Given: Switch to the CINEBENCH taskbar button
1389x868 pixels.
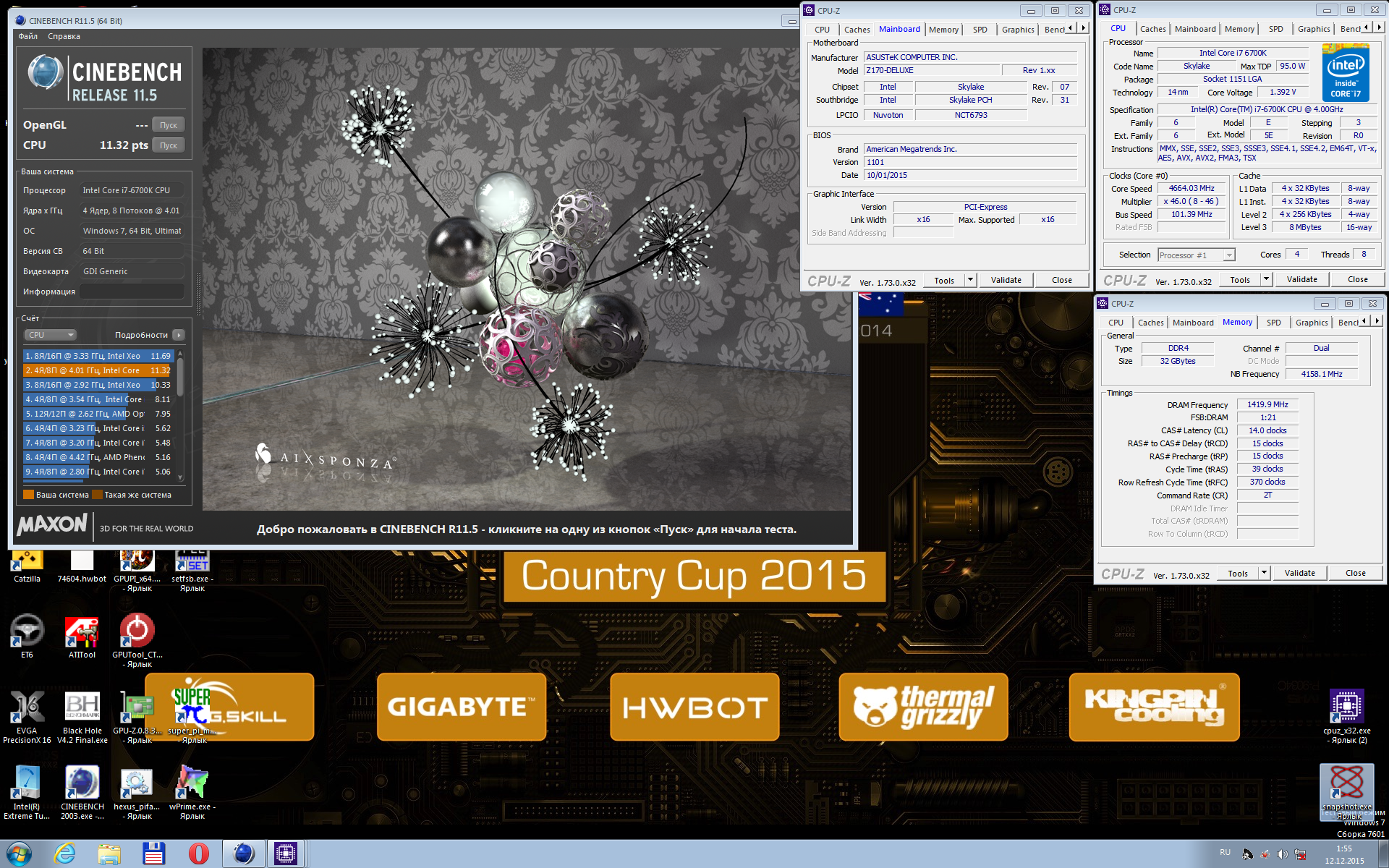Looking at the screenshot, I should [243, 854].
